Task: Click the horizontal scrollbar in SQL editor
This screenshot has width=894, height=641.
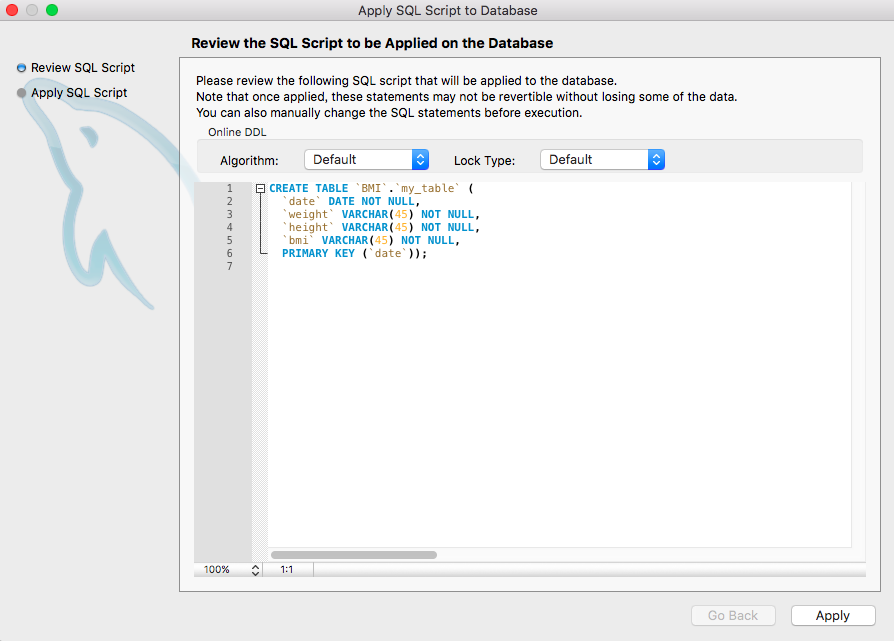Action: 354,555
